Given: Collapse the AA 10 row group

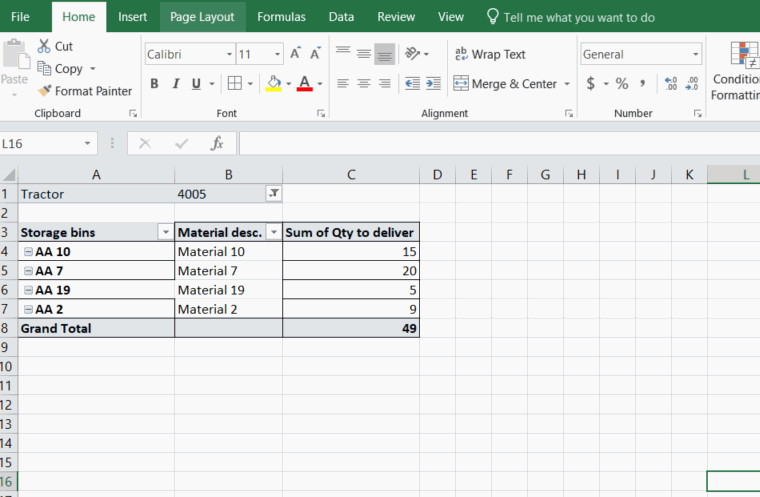Looking at the screenshot, I should pyautogui.click(x=28, y=252).
